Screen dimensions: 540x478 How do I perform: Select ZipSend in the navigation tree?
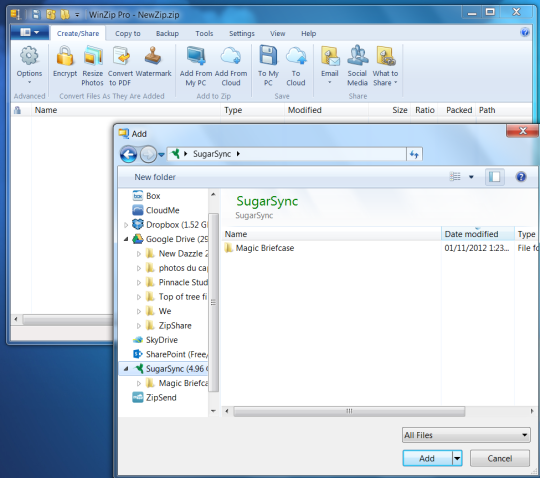tap(155, 398)
